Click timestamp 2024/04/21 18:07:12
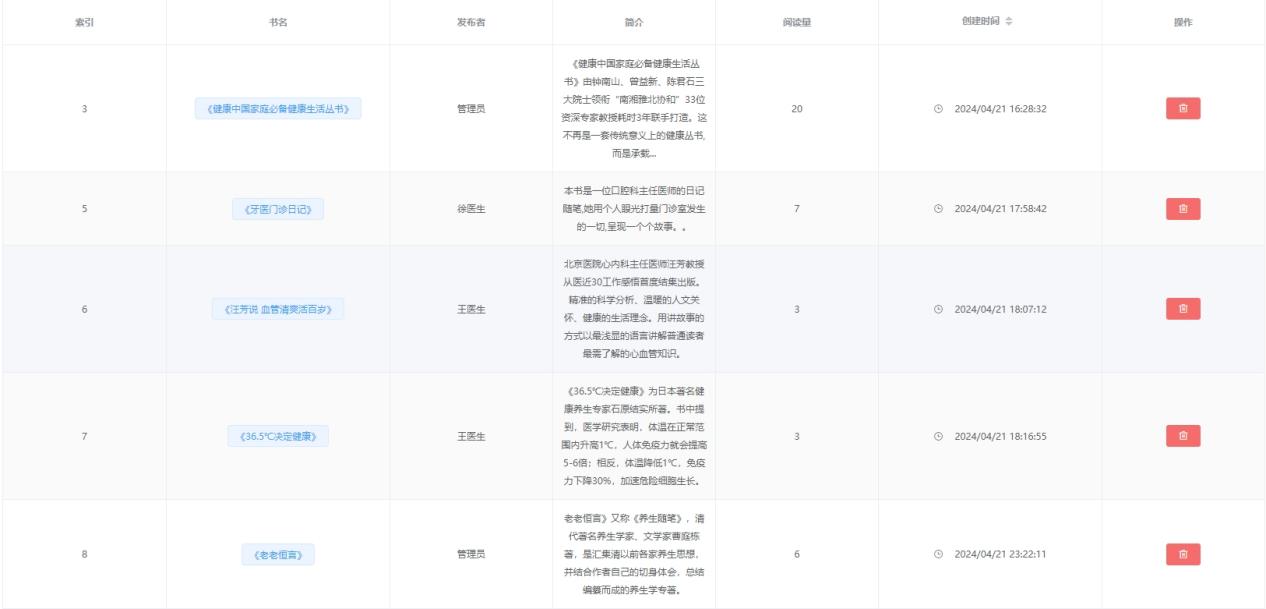1266x609 pixels. (1000, 309)
